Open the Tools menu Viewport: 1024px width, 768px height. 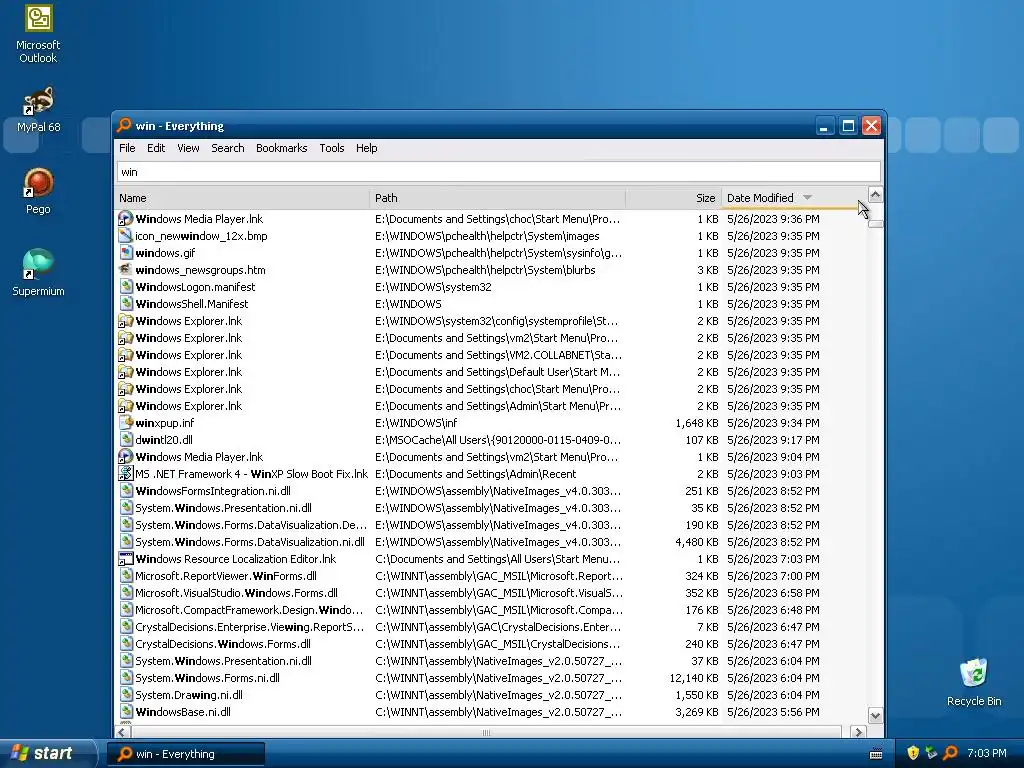point(332,148)
